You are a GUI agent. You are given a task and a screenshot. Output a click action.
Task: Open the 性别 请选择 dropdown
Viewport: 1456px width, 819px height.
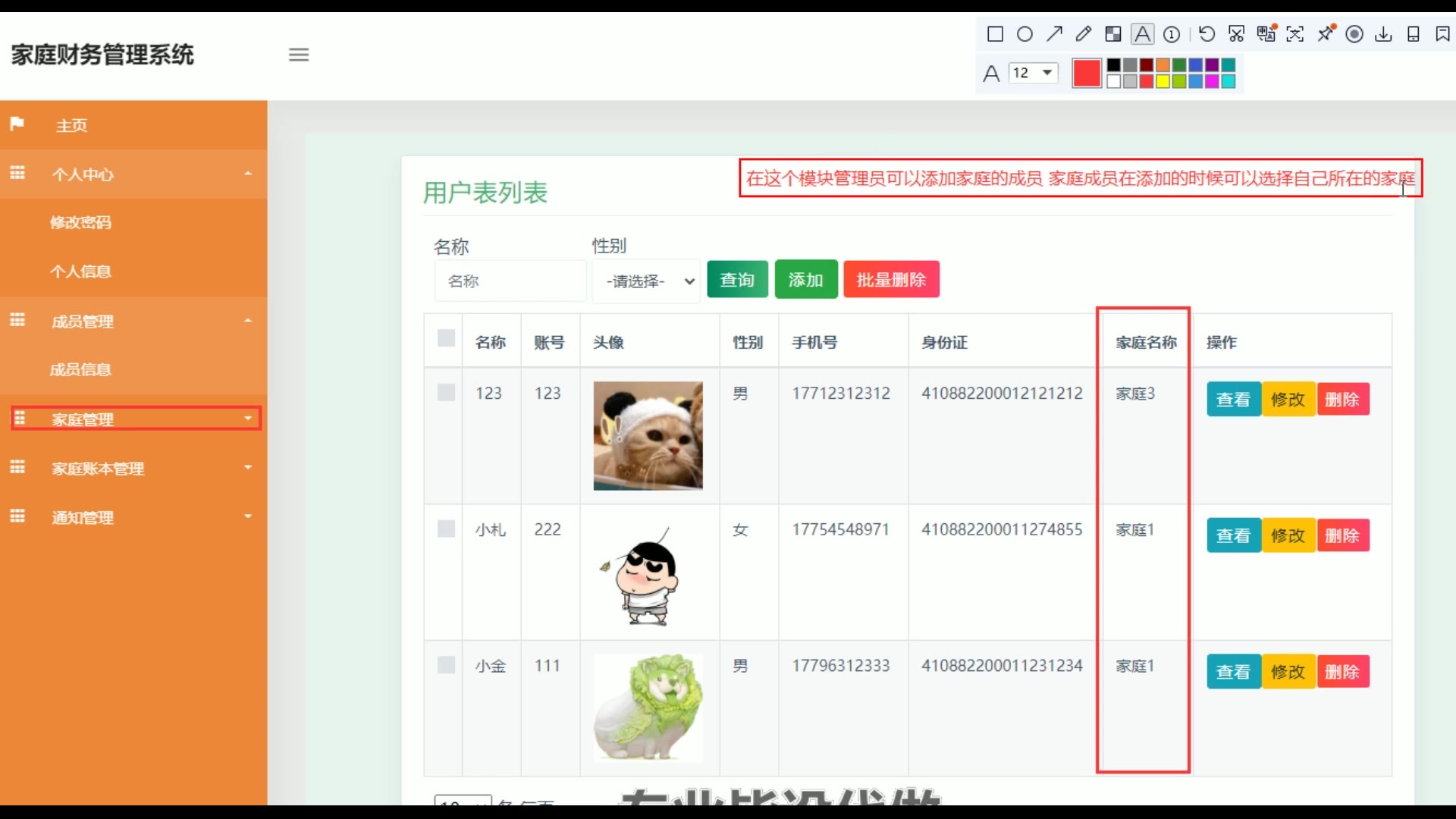[x=649, y=281]
